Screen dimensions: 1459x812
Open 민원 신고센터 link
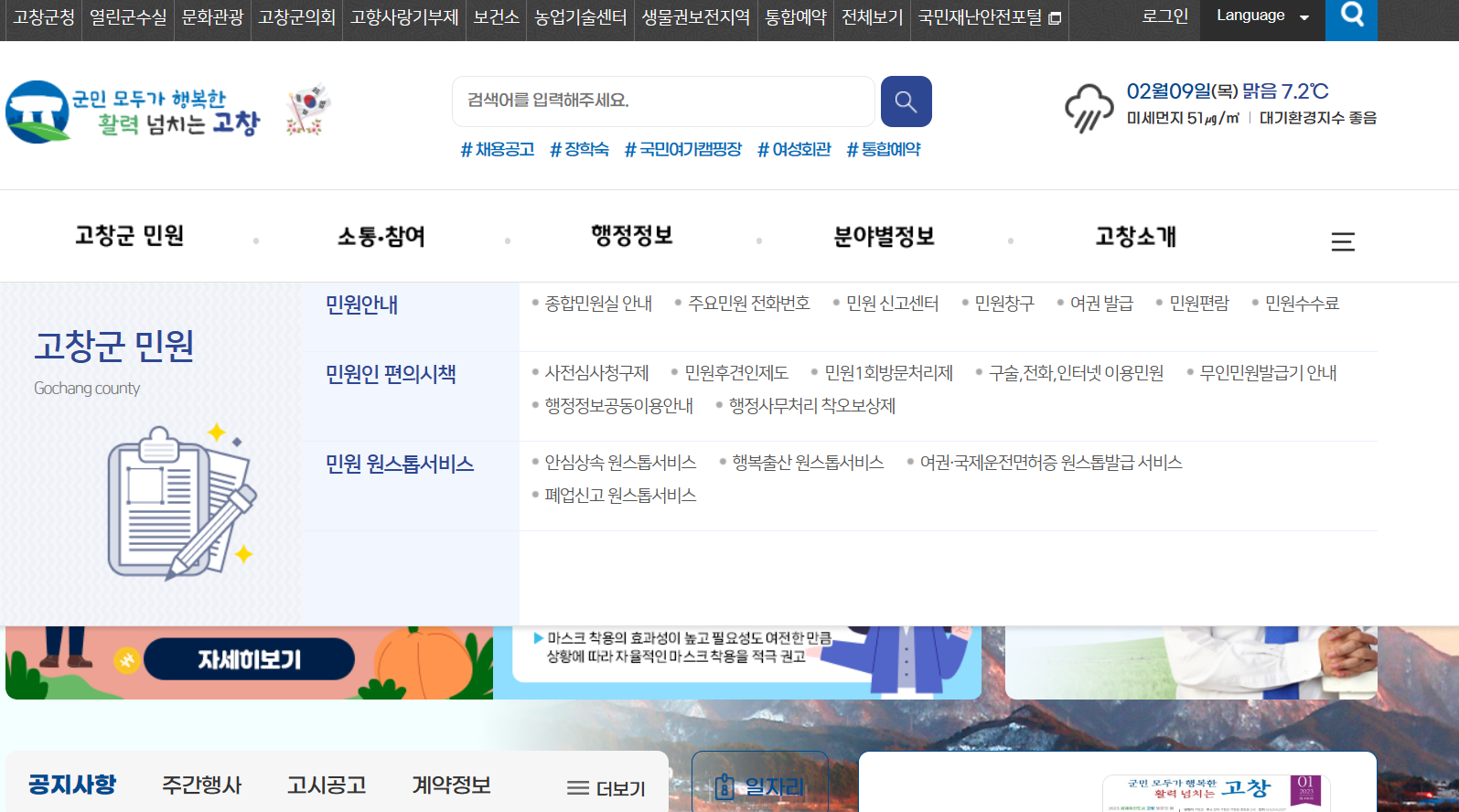click(x=892, y=304)
